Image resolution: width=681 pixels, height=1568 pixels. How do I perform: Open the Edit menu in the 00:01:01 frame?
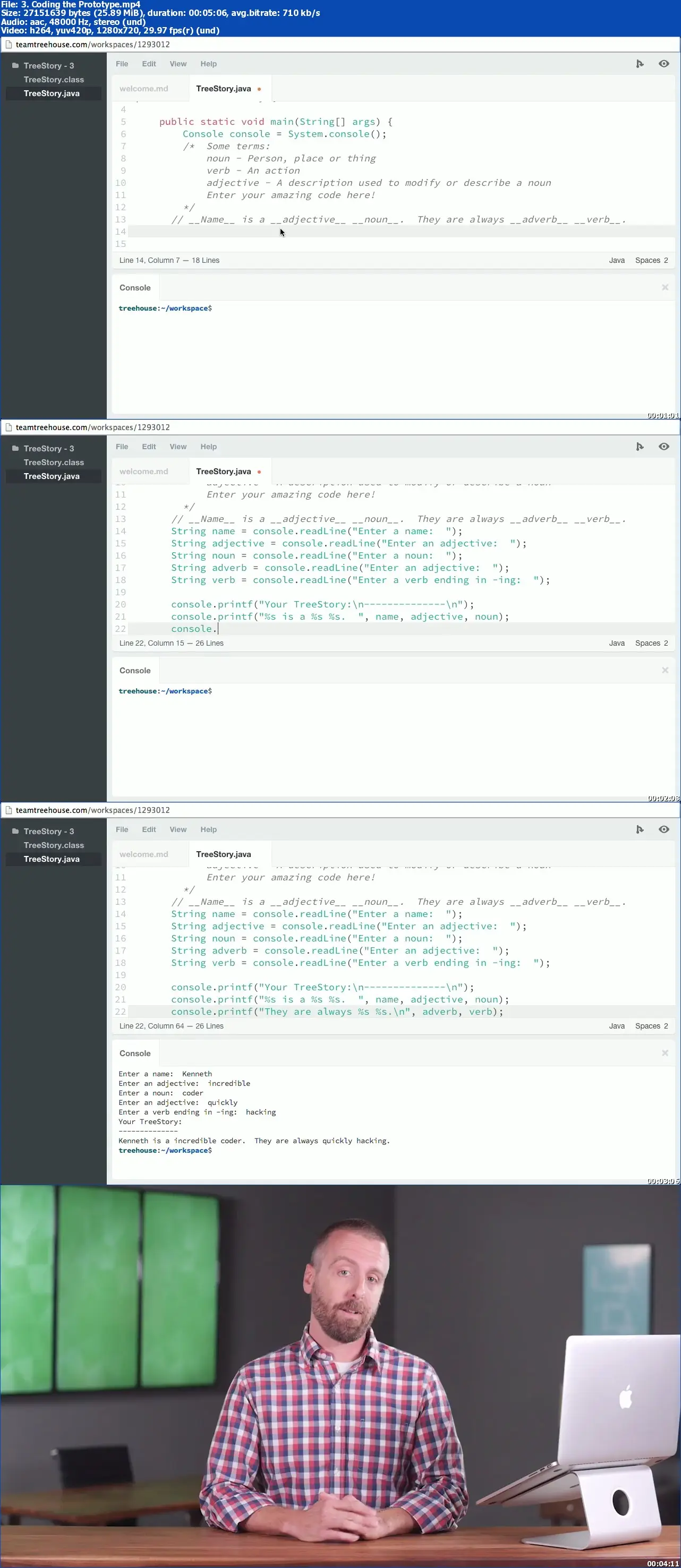149,64
